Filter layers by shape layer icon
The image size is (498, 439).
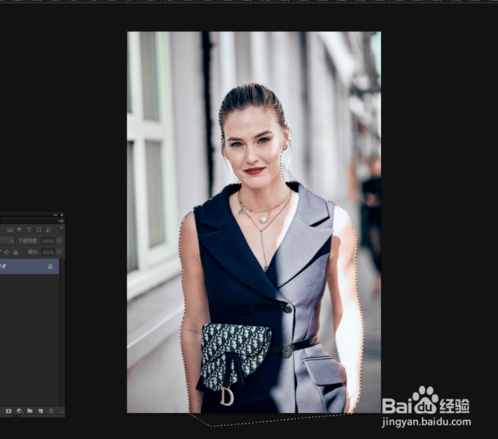[39, 230]
